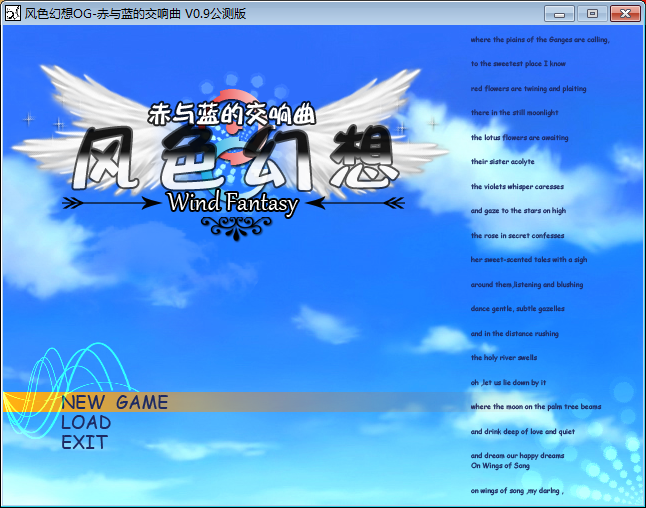Choose LOAD to continue a save
The image size is (646, 508).
point(86,422)
